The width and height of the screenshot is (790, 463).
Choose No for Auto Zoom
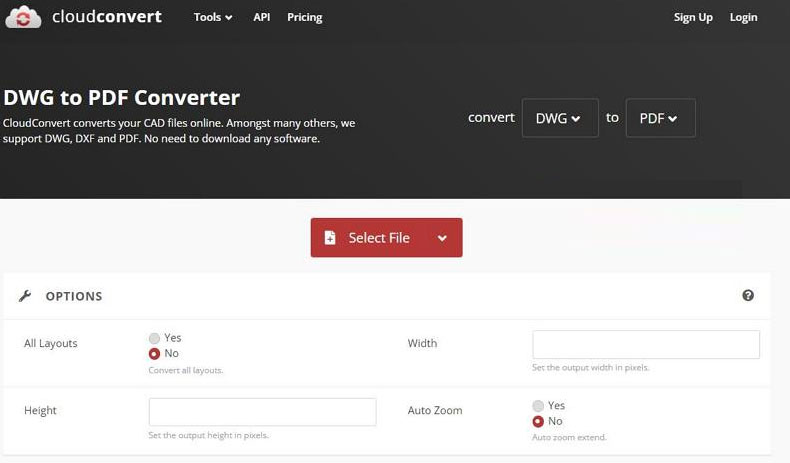point(538,421)
